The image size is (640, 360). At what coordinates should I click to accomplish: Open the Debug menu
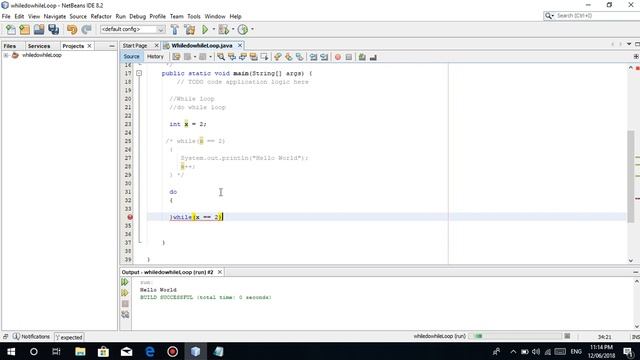(138, 16)
